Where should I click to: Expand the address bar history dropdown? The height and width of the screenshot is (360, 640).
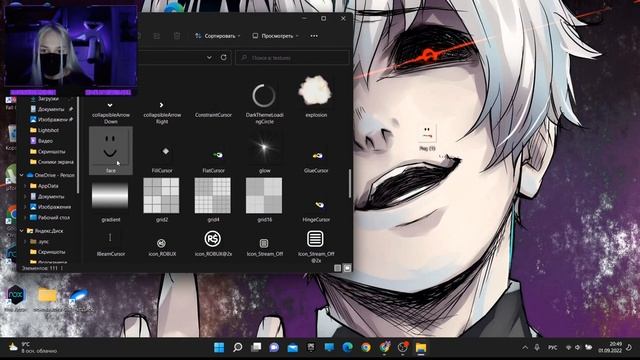tap(209, 58)
